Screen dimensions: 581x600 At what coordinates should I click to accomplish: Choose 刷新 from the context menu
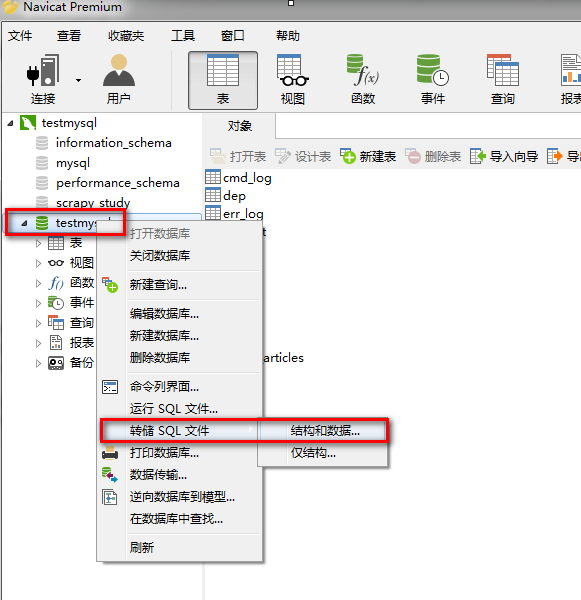180,548
